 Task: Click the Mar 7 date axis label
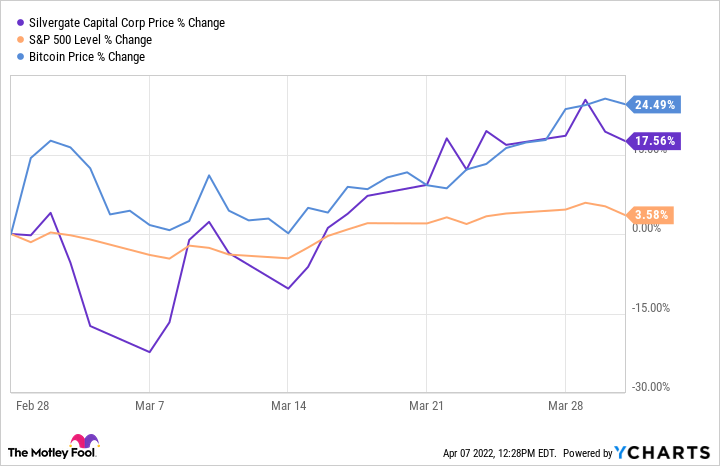click(150, 405)
